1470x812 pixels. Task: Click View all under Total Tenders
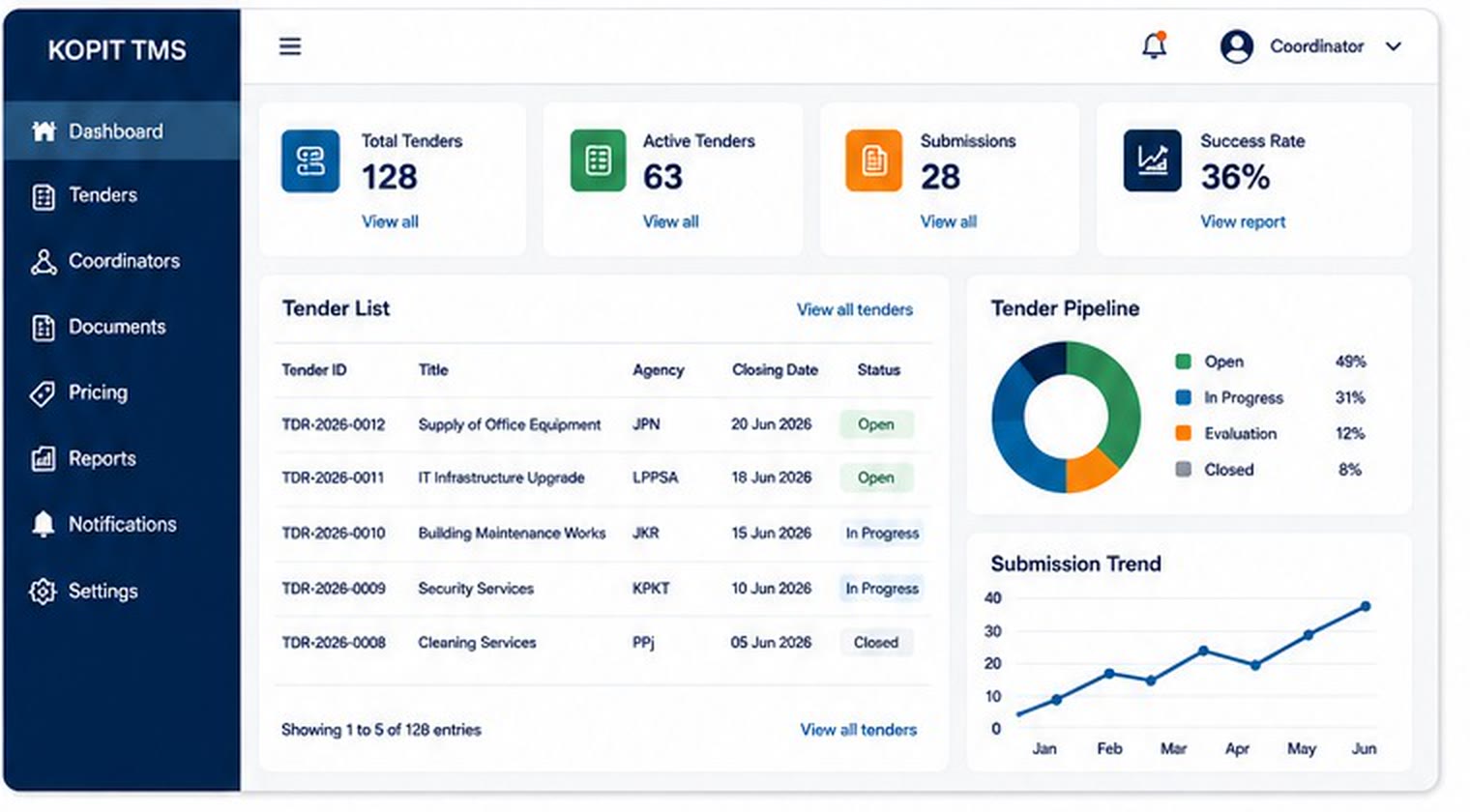(x=390, y=221)
